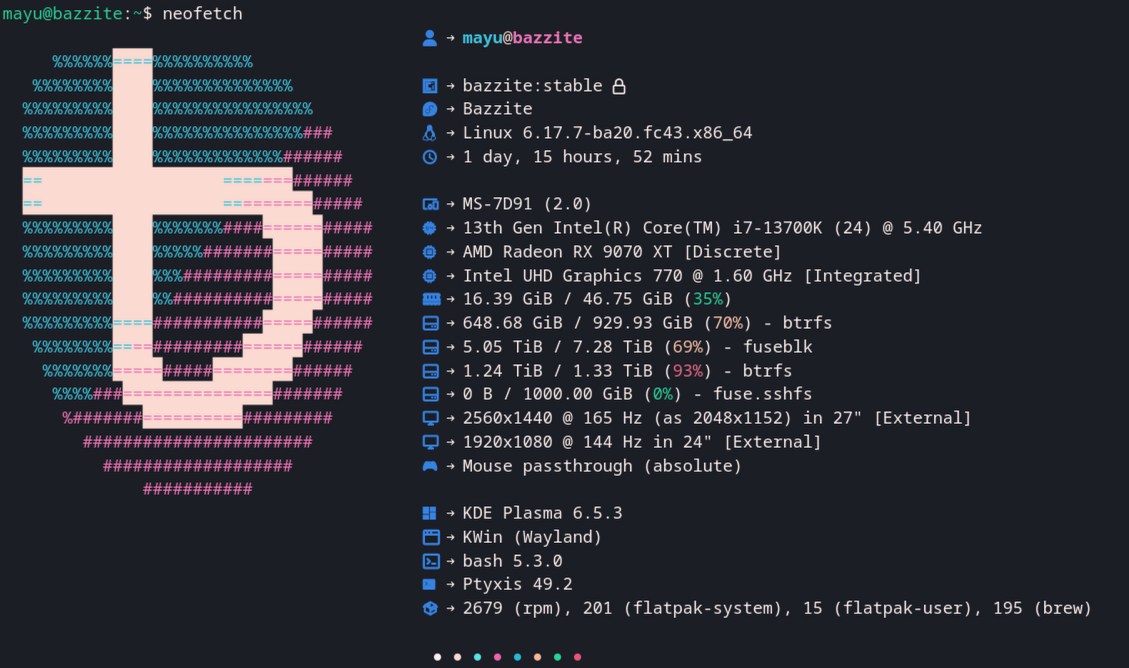Click the '69%' fuseblk usage value

pyautogui.click(x=688, y=347)
